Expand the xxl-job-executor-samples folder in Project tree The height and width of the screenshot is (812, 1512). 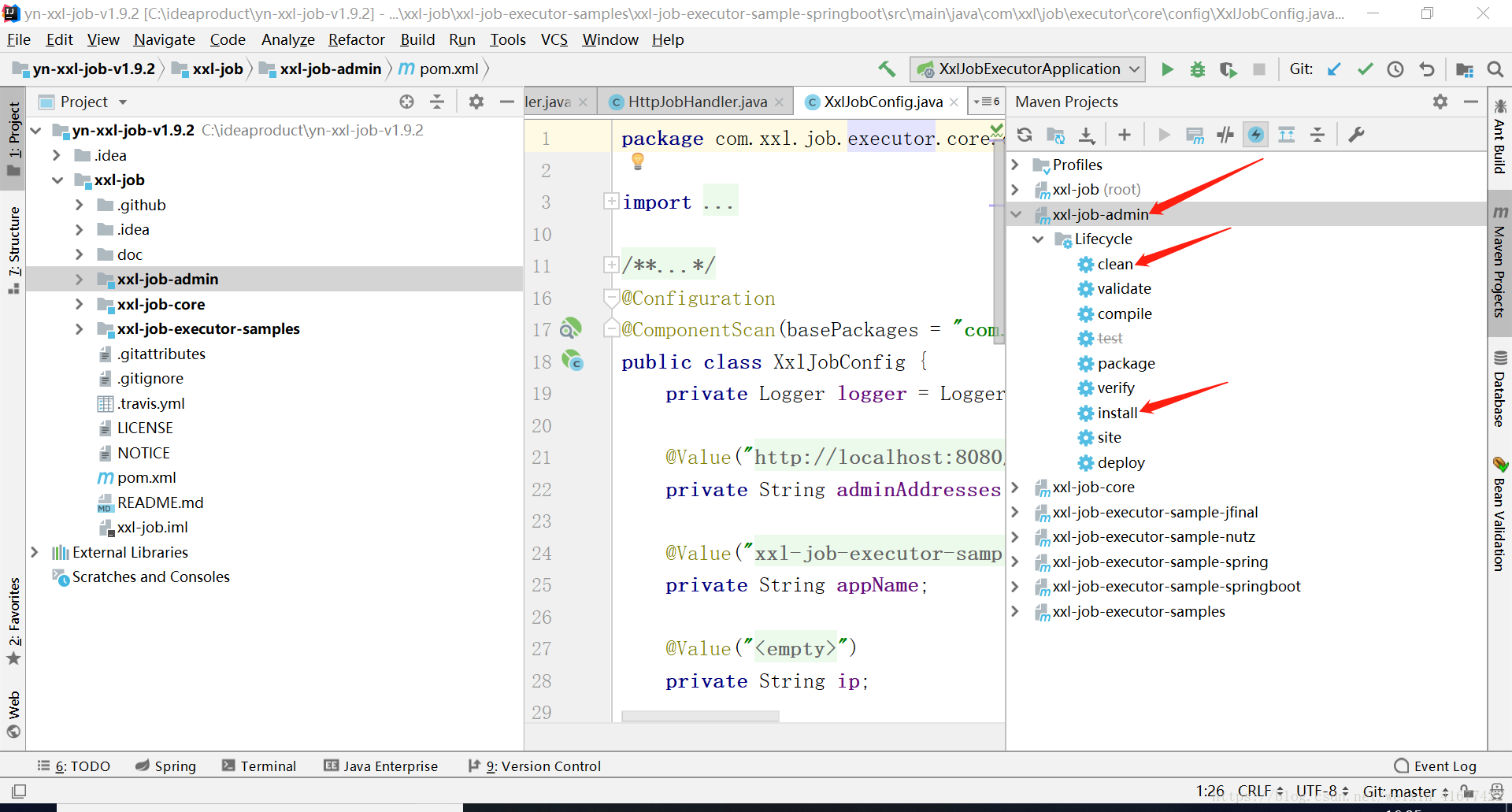79,329
